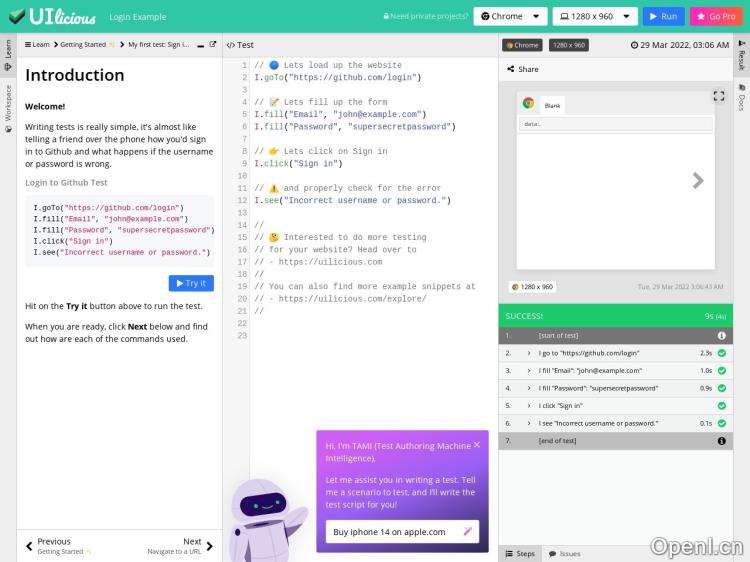Open tutorial in new window icon
The image size is (750, 562).
(212, 45)
